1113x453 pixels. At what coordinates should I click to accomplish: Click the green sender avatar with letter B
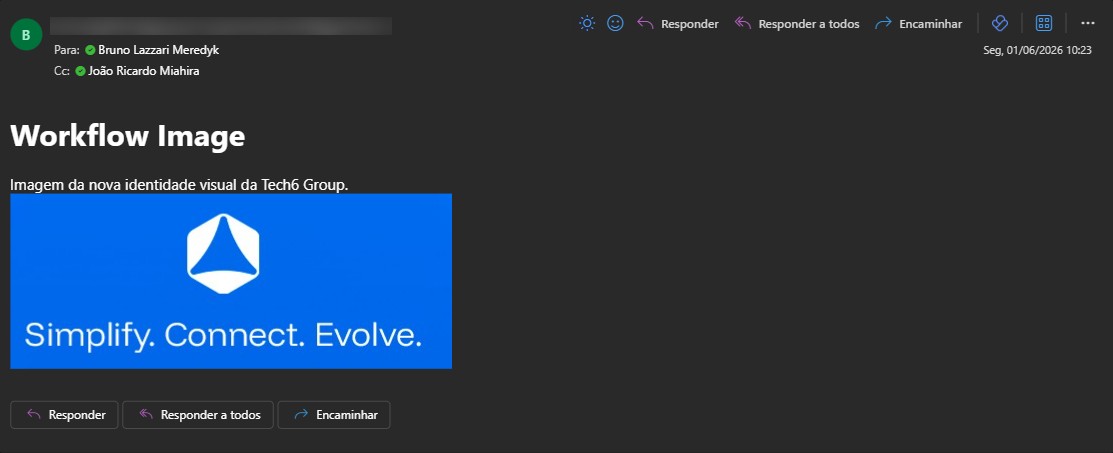tap(26, 35)
